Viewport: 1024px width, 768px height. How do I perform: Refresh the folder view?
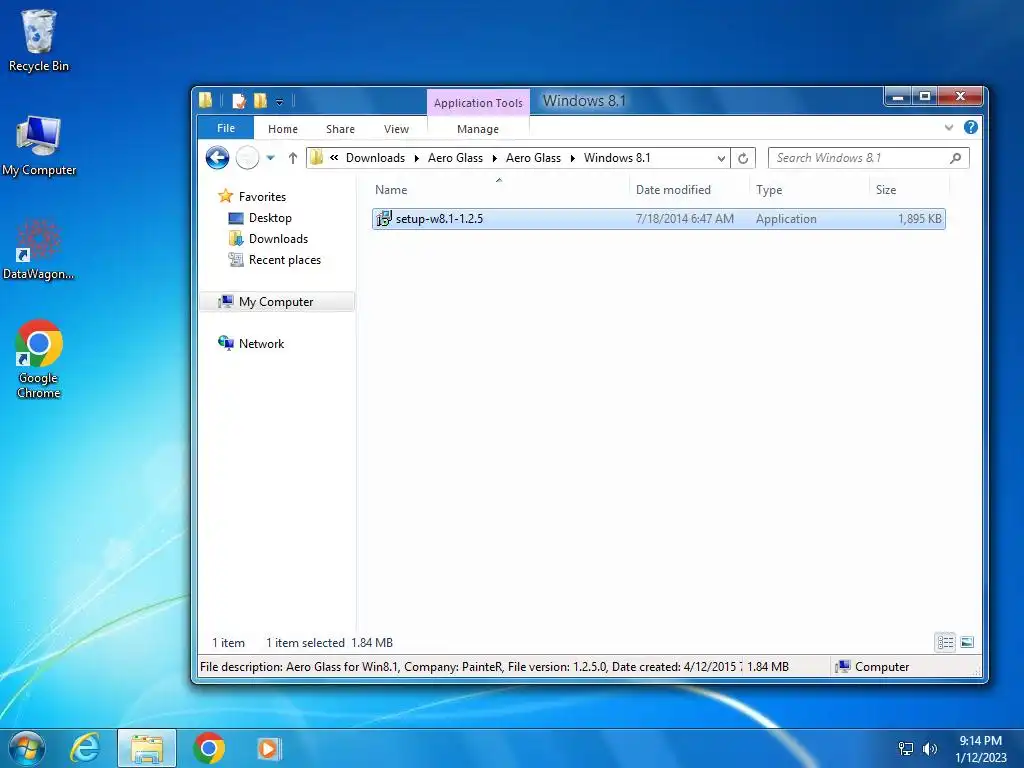(743, 158)
